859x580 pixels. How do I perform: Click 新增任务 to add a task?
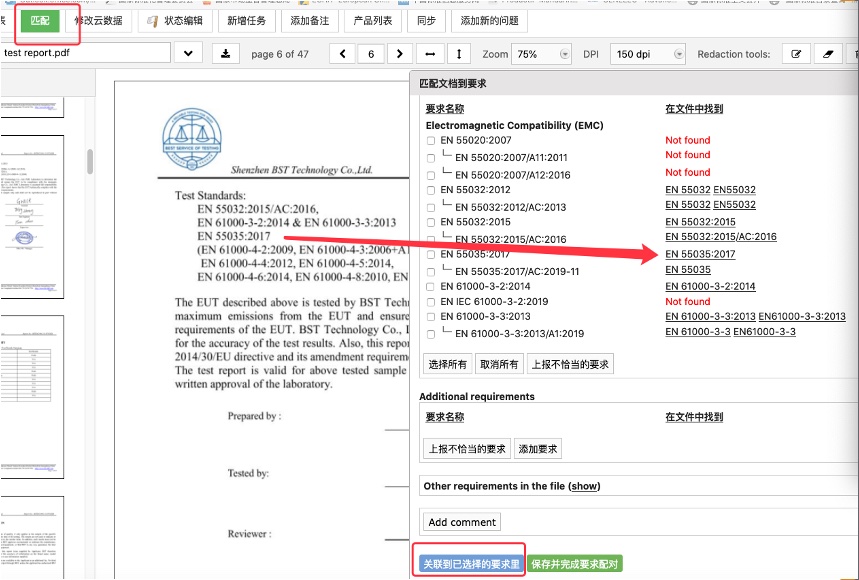click(247, 21)
